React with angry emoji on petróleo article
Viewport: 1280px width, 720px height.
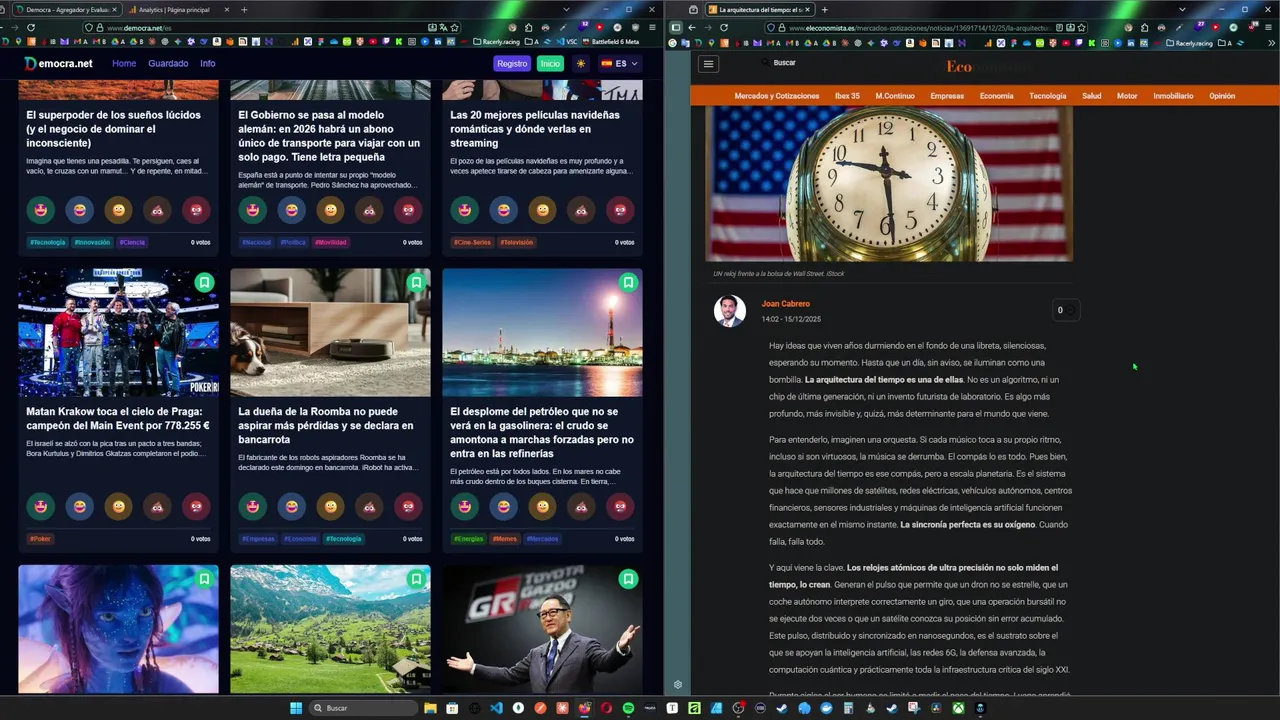click(x=620, y=507)
